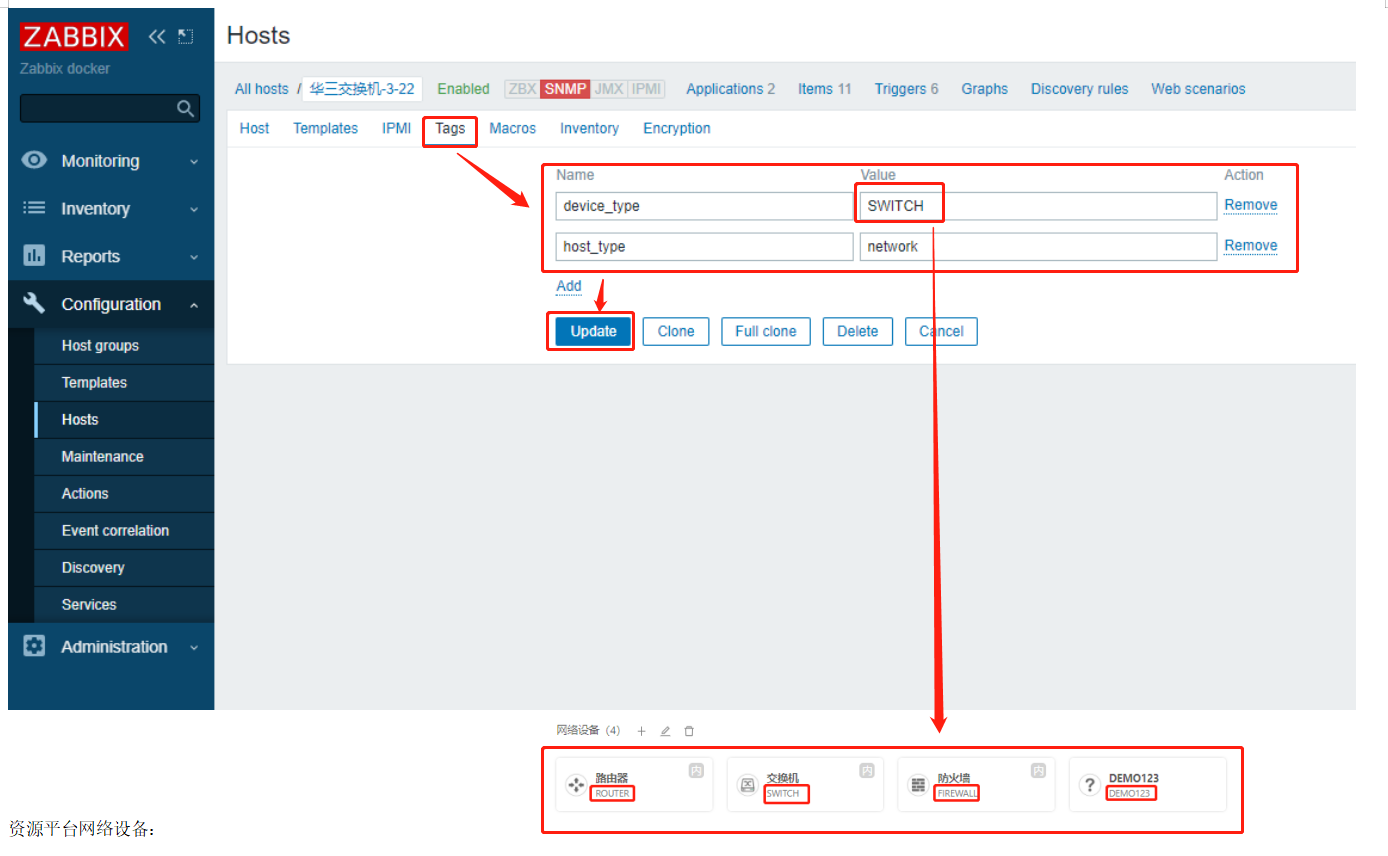This screenshot has height=856, width=1388.
Task: Click the 路由器 router icon
Action: click(x=575, y=785)
